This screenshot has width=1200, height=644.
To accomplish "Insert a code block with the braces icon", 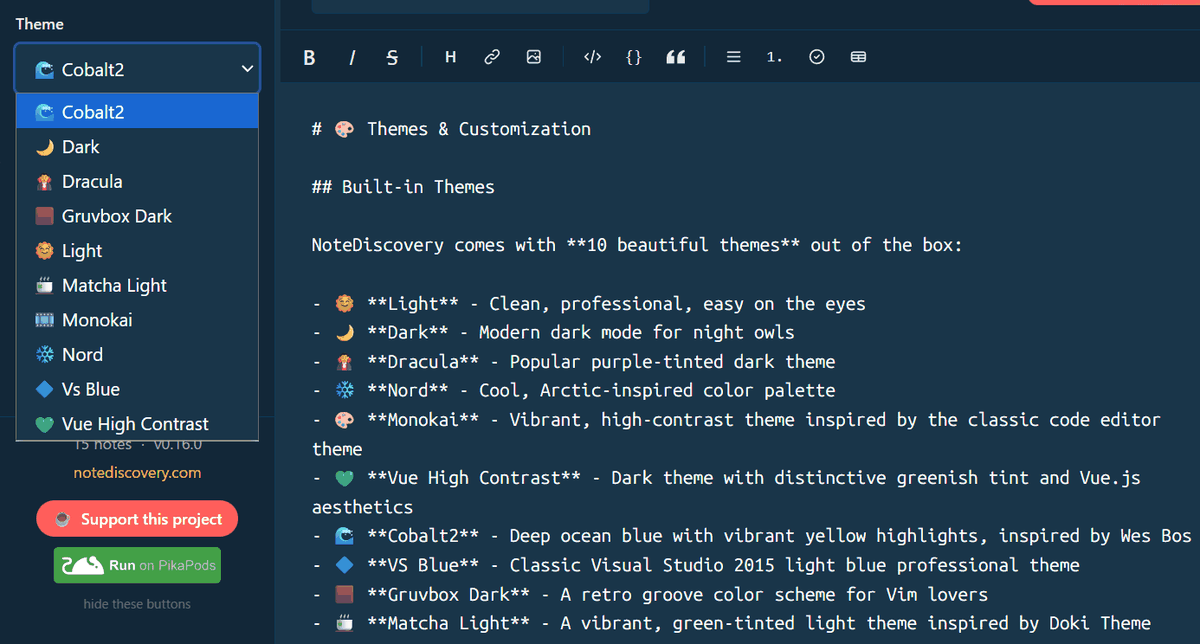I will (x=633, y=58).
